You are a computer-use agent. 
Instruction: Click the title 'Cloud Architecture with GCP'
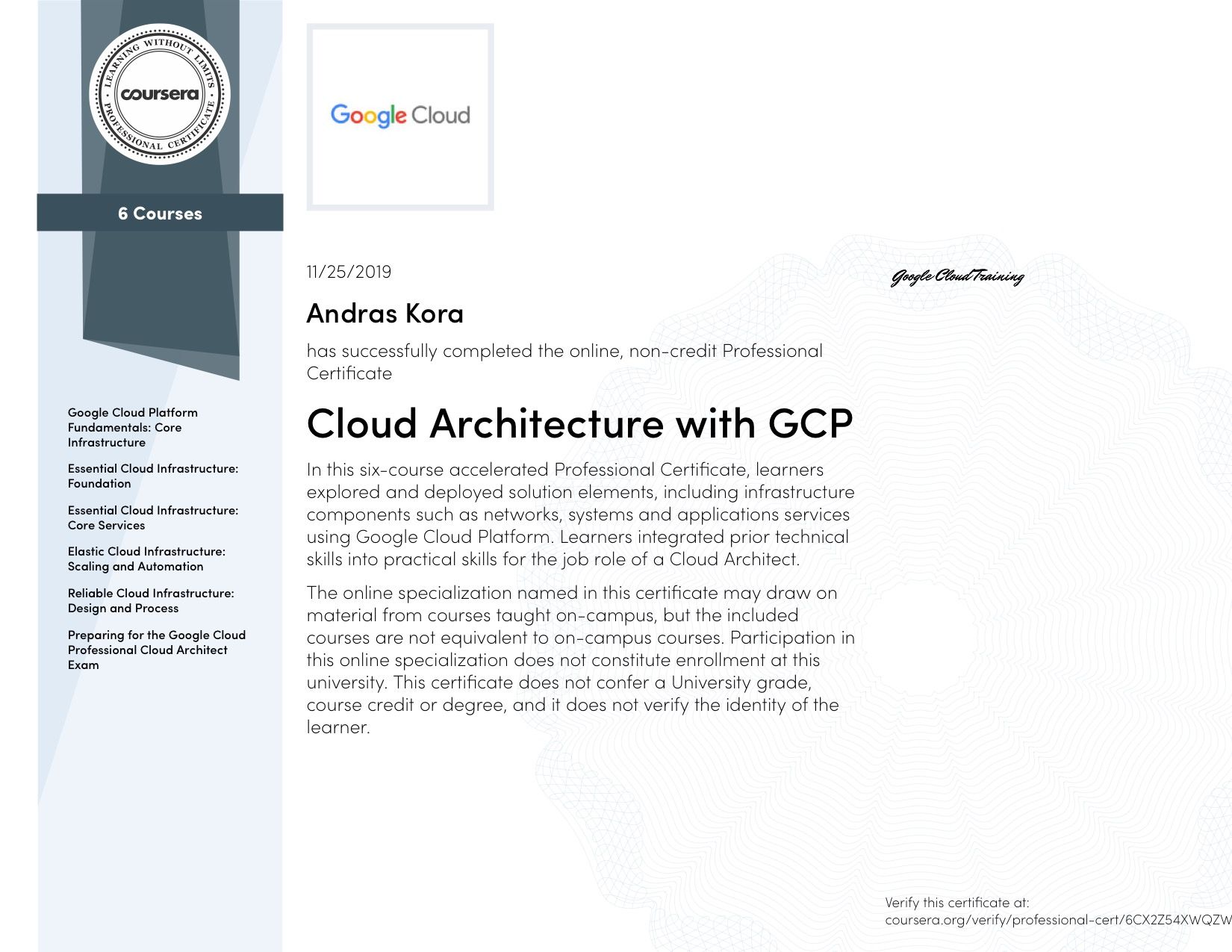point(579,424)
